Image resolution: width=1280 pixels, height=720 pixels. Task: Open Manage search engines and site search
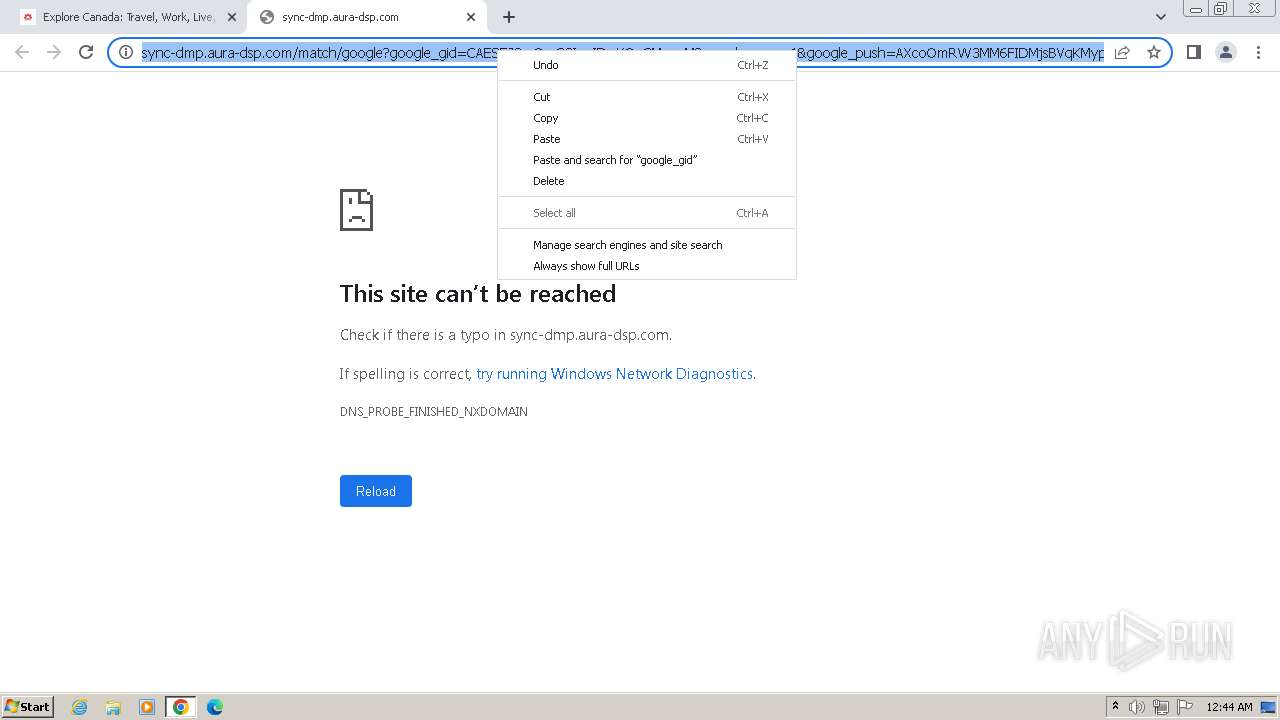click(x=647, y=245)
